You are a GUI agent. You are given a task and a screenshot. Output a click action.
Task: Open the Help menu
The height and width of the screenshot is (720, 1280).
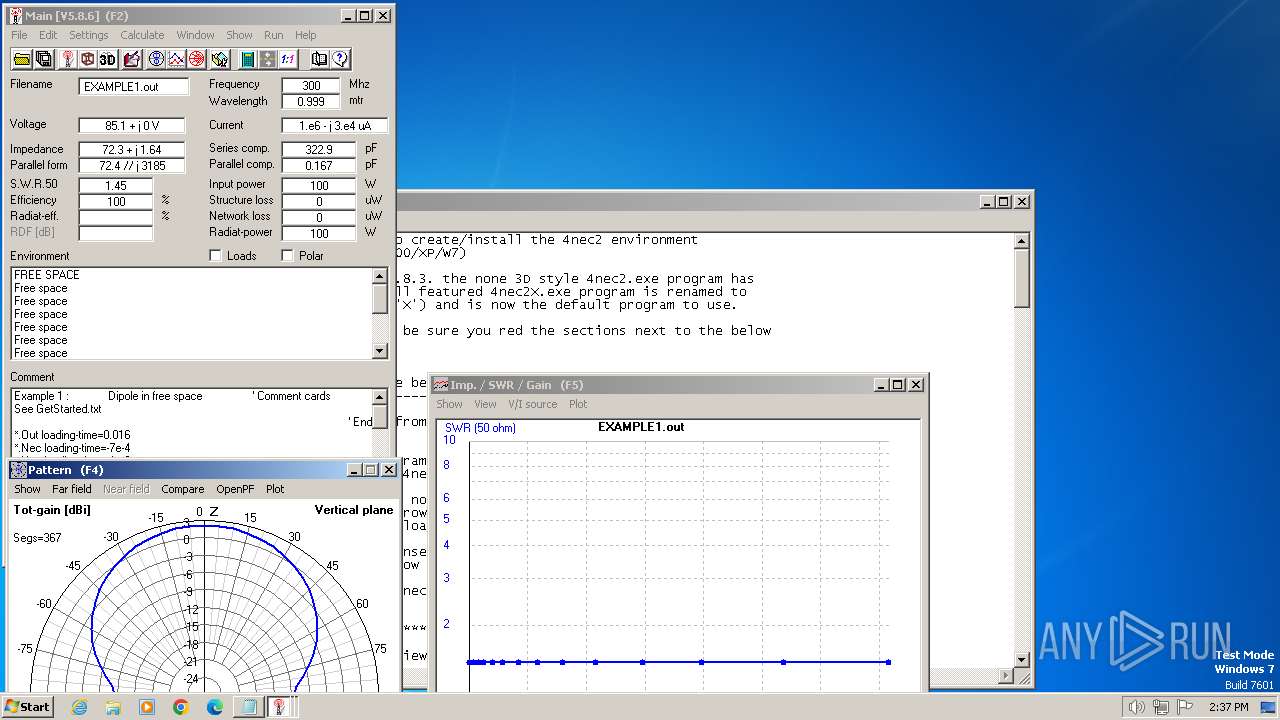[305, 35]
